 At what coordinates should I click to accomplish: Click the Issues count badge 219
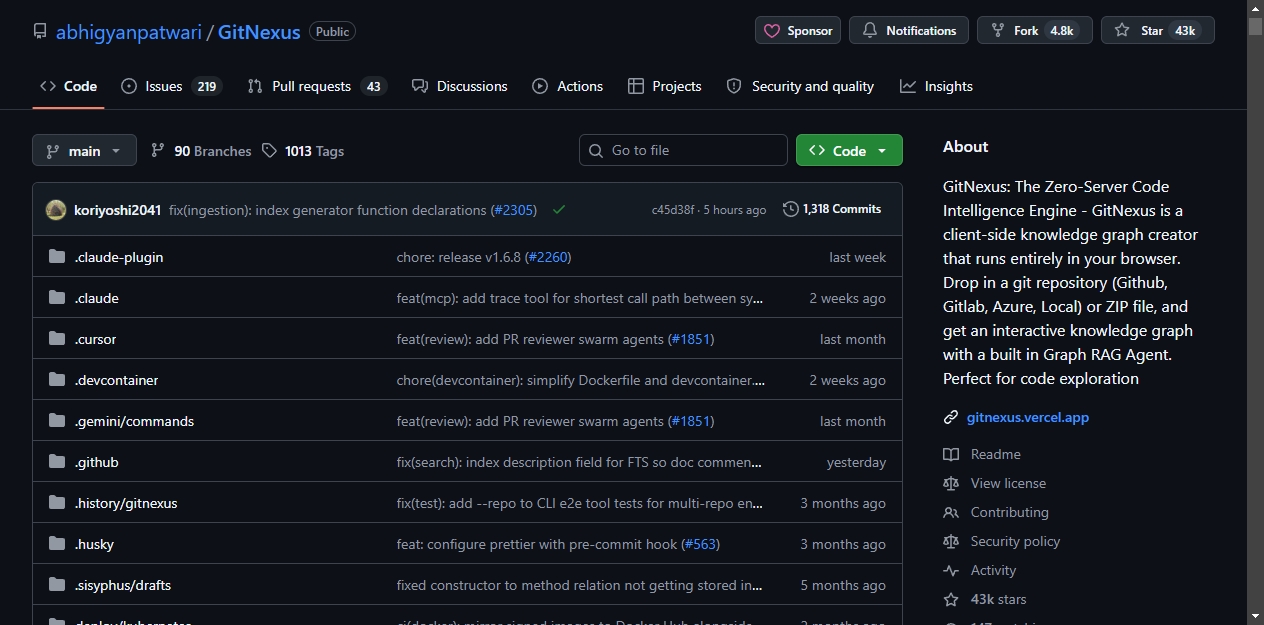coord(207,86)
